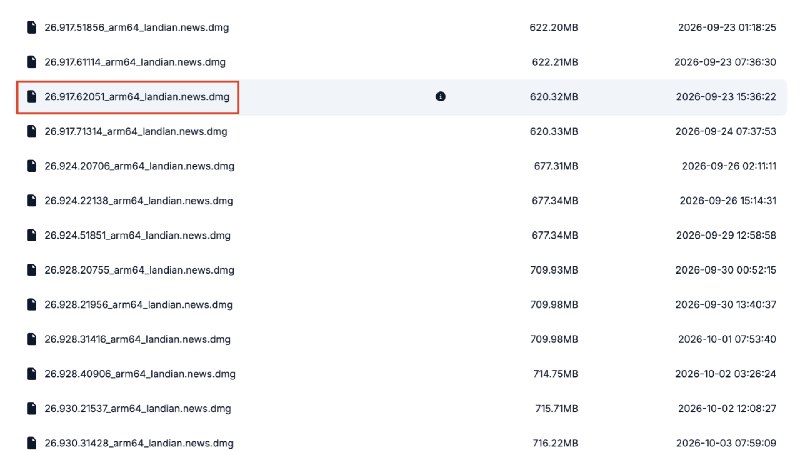Open 26.928.31416_arm64_landian.news.dmg

pyautogui.click(x=137, y=339)
